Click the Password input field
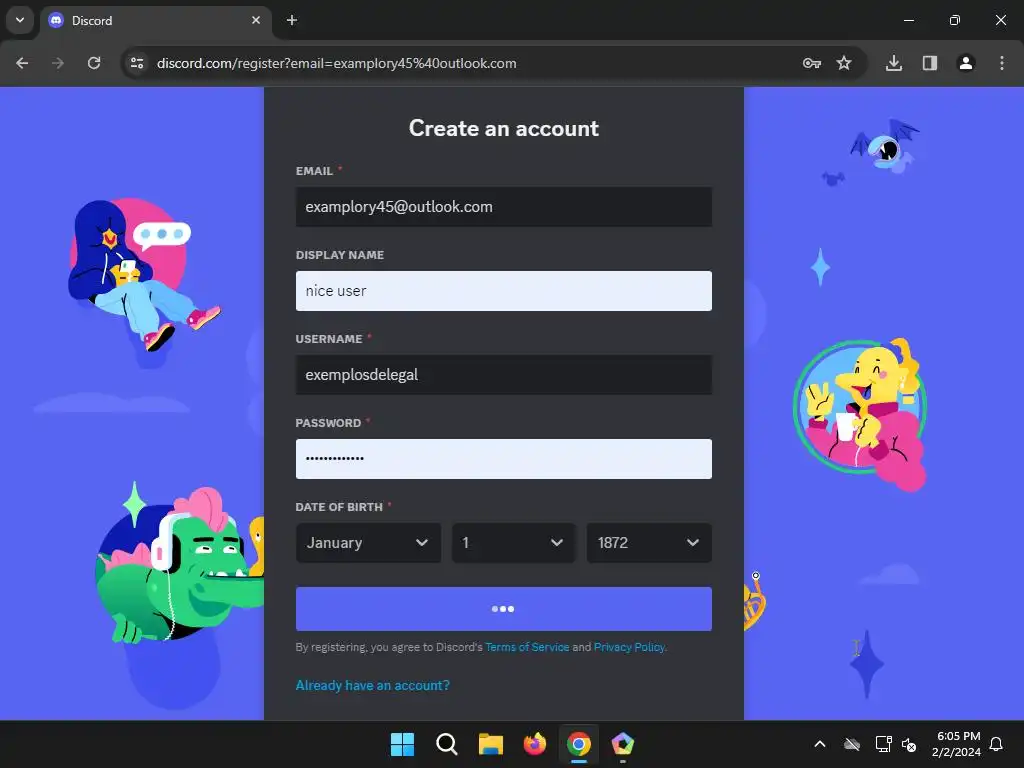Screen dimensions: 1024x768 [504, 459]
